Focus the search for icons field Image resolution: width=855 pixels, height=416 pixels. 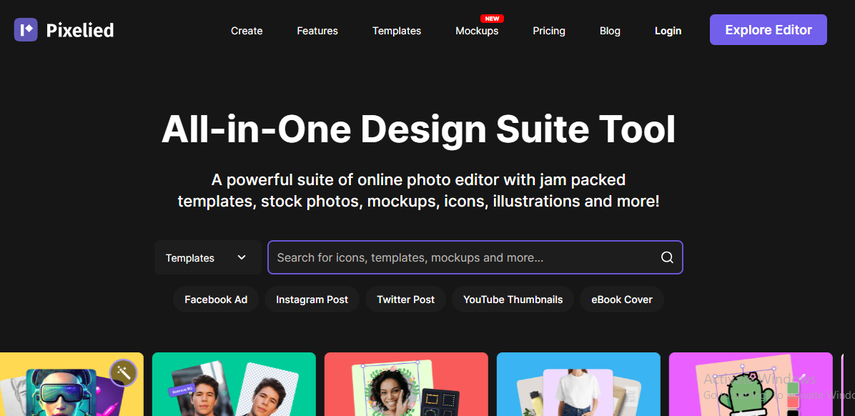[x=475, y=257]
